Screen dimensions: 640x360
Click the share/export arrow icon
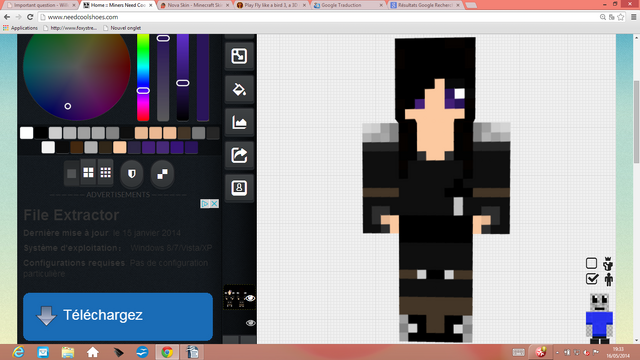(x=239, y=155)
